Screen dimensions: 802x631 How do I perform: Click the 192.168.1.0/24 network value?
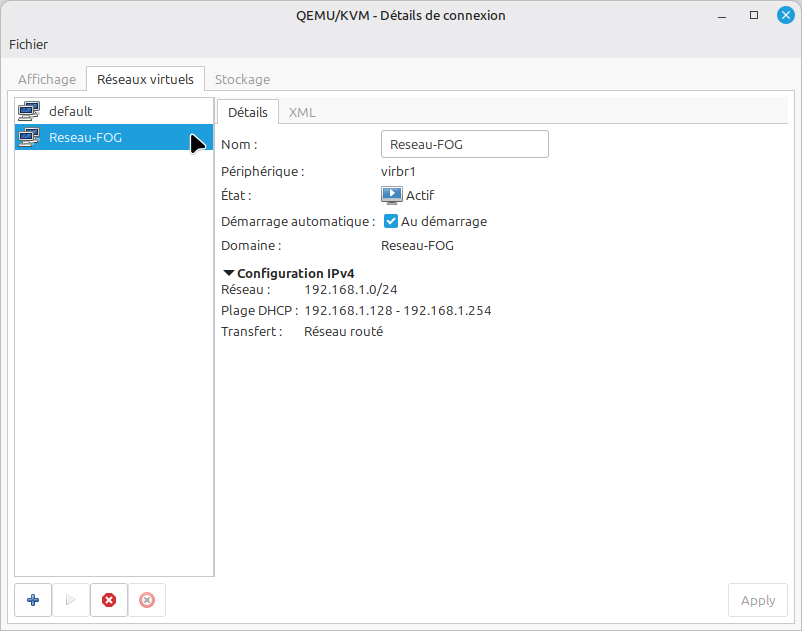[x=351, y=289]
